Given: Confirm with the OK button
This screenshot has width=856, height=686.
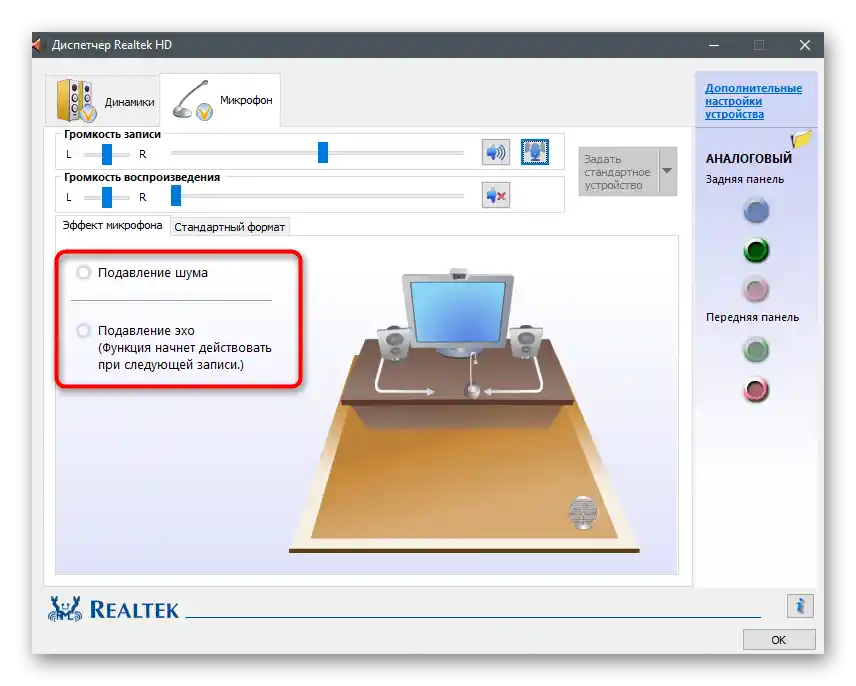Looking at the screenshot, I should (779, 640).
